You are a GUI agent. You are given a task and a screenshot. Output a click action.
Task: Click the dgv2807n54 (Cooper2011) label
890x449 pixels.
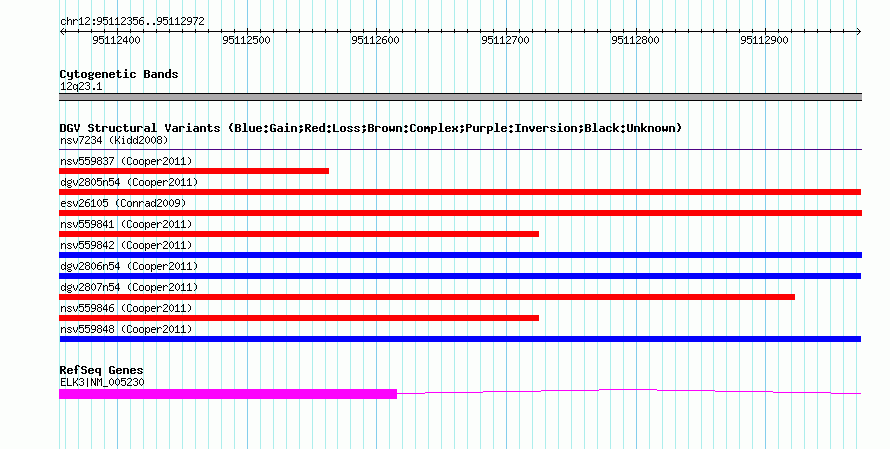pos(129,287)
